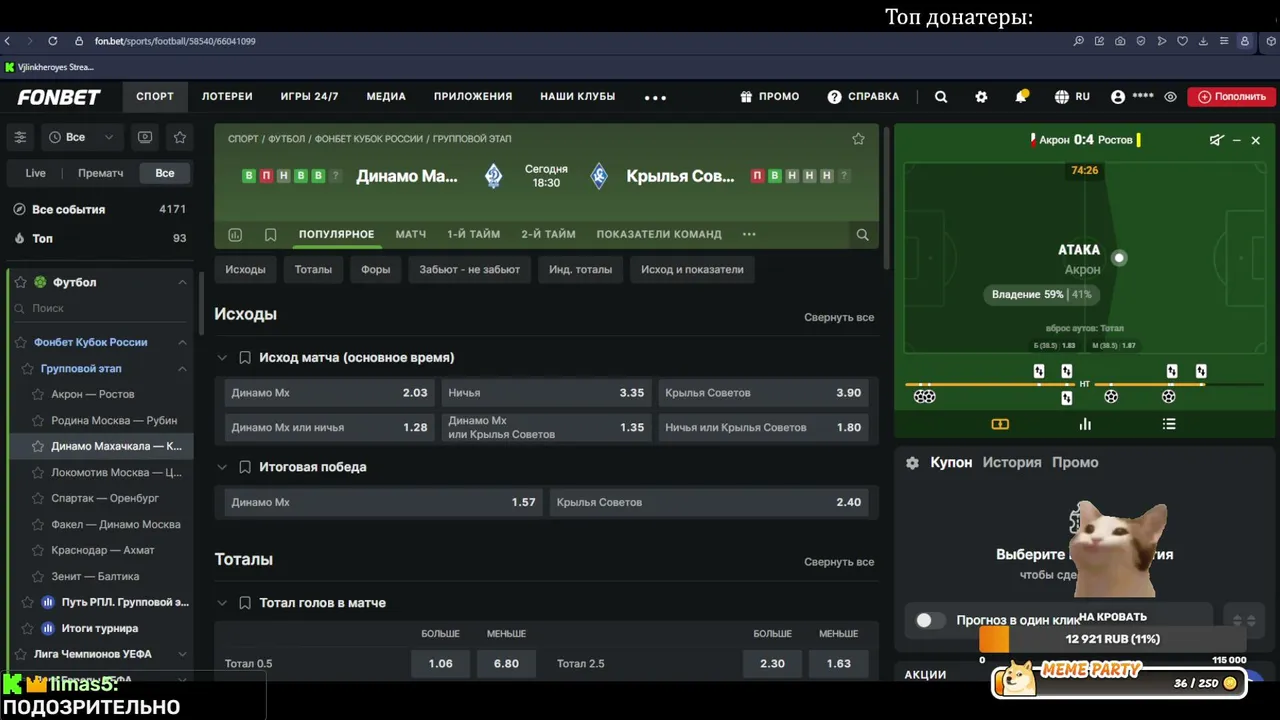Open the sidebar filter settings icon

[x=20, y=137]
